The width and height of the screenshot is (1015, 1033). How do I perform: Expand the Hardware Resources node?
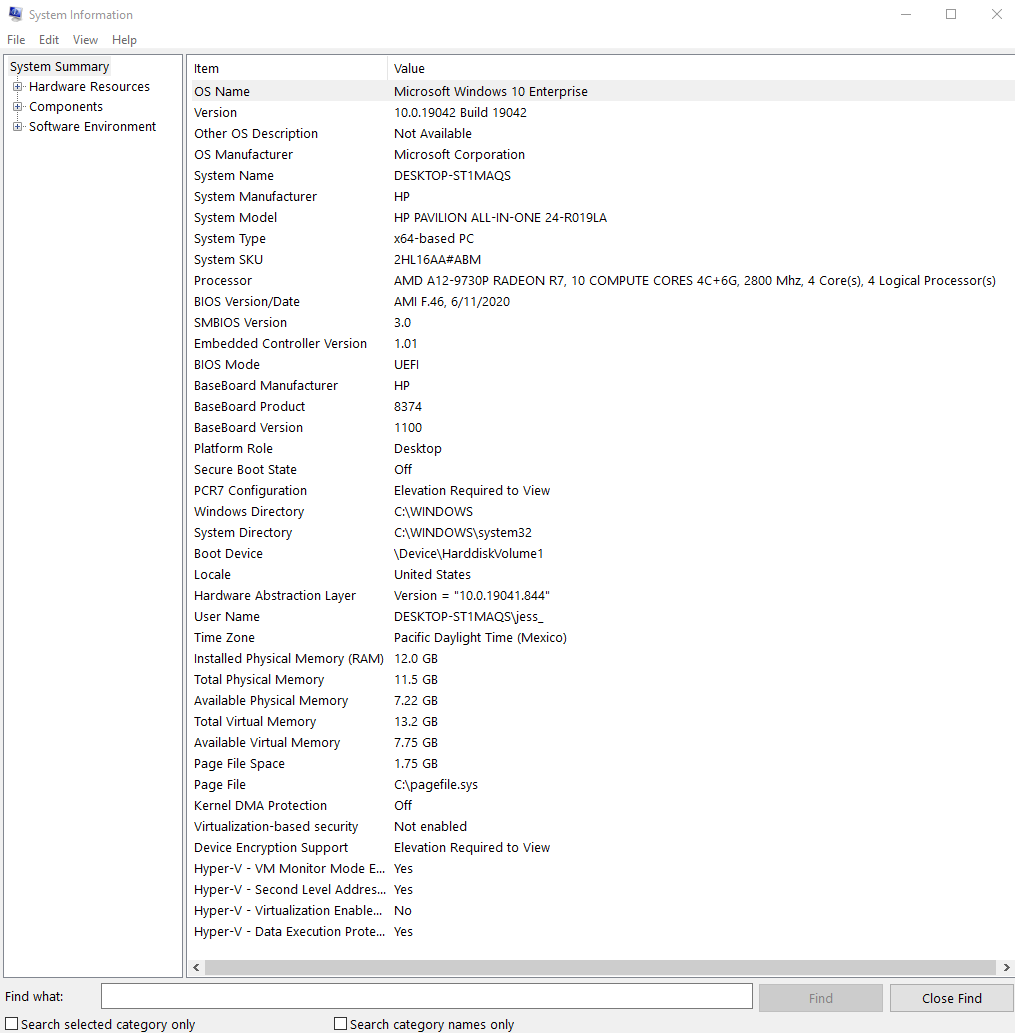tap(18, 86)
